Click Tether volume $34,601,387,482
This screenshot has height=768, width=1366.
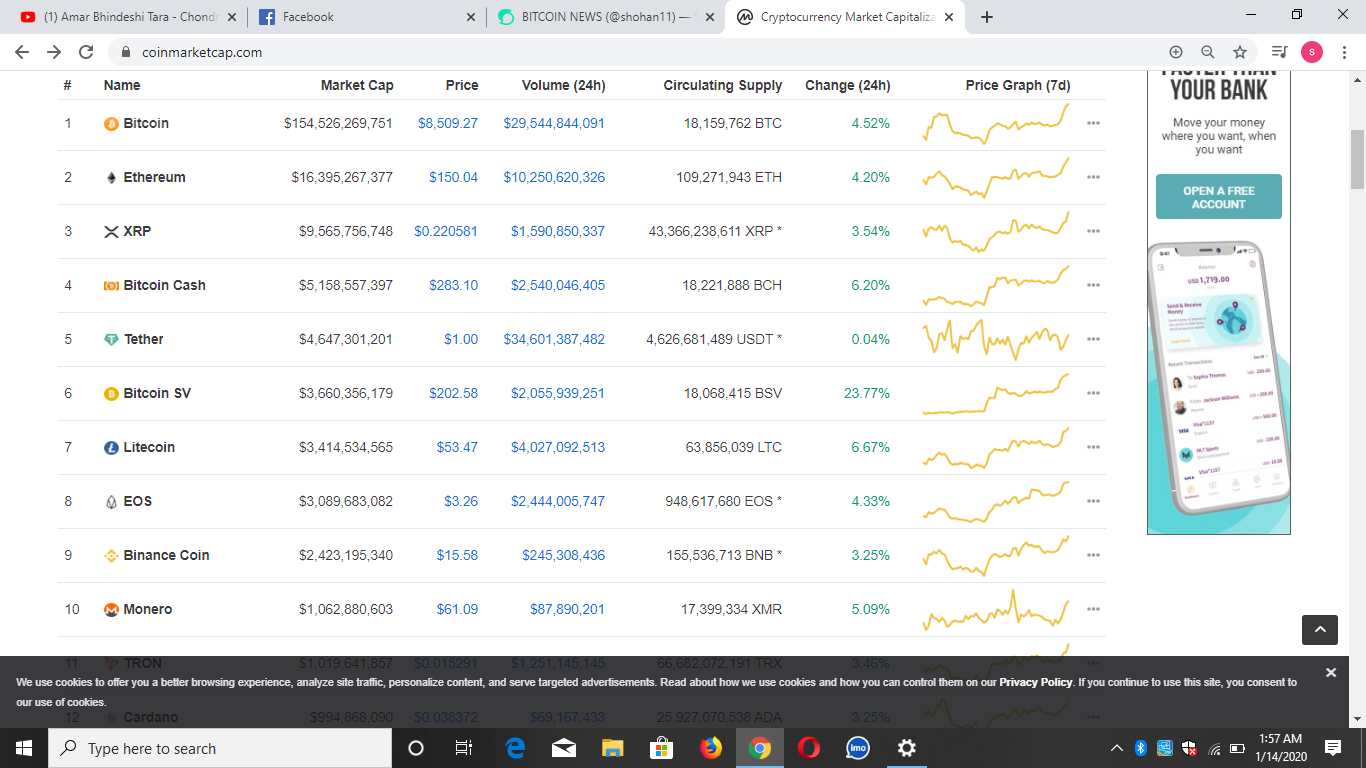click(554, 340)
